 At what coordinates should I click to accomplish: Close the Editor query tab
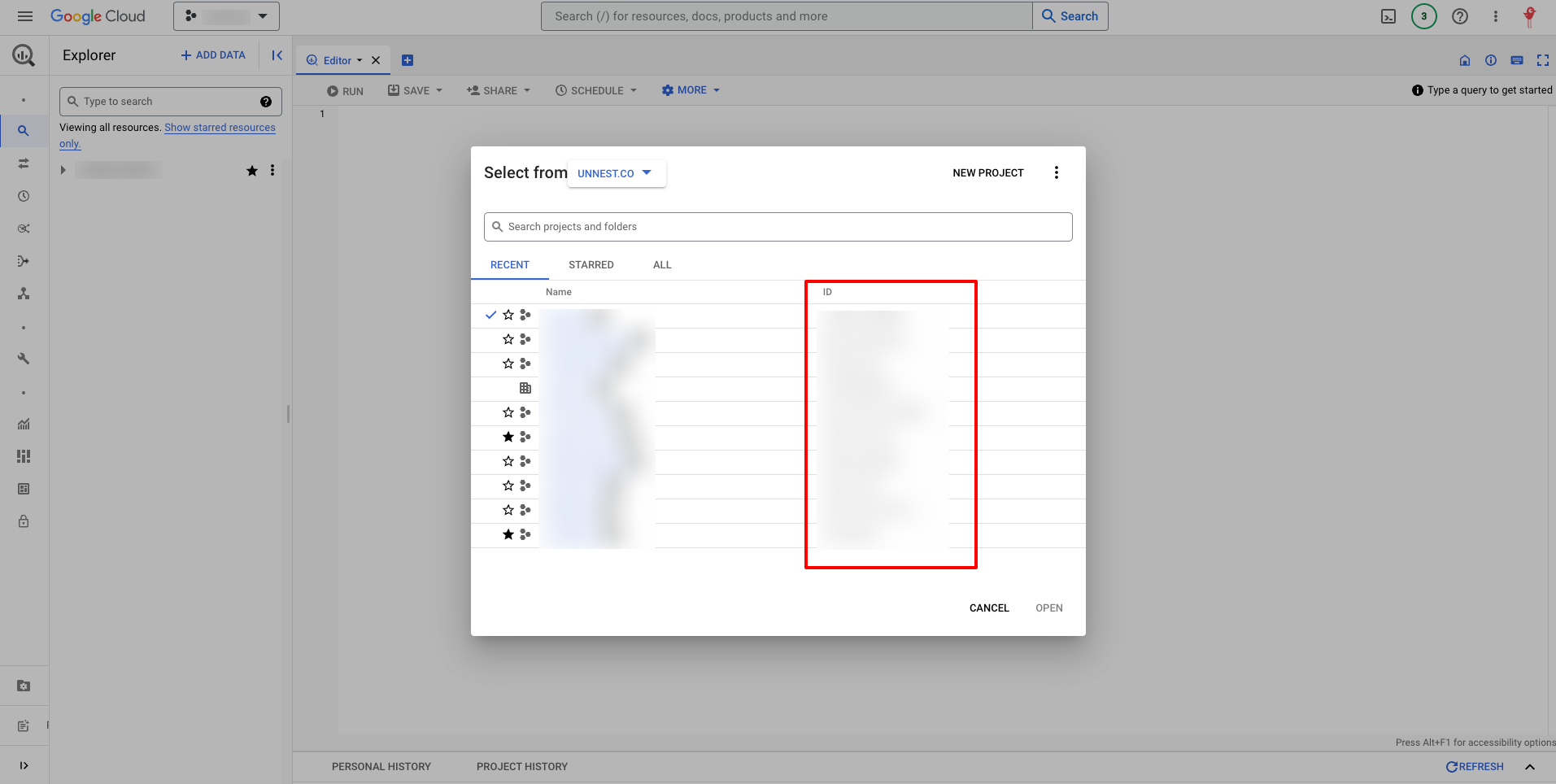[x=376, y=60]
